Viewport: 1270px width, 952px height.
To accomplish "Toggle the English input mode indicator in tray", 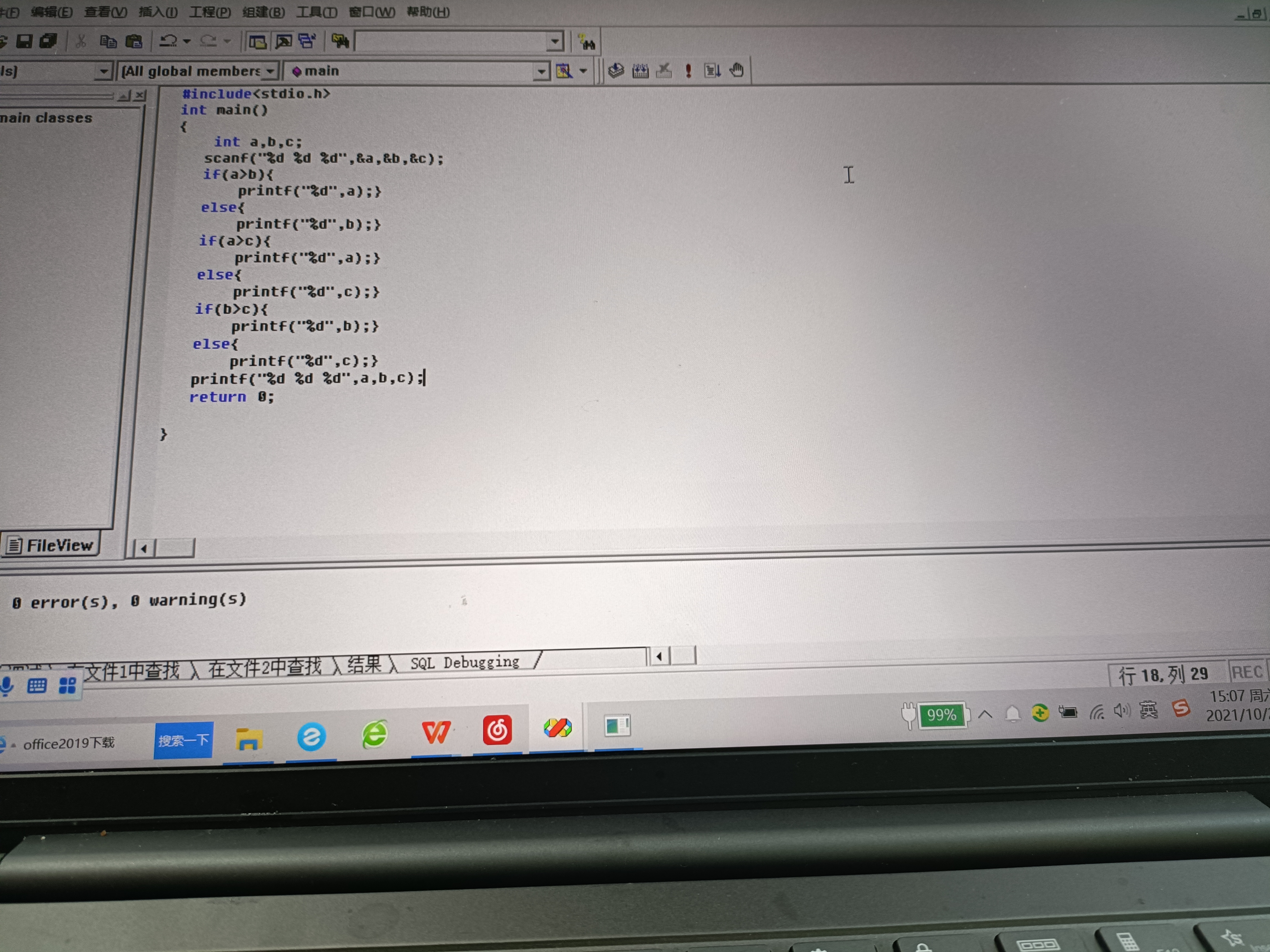I will pos(1148,710).
